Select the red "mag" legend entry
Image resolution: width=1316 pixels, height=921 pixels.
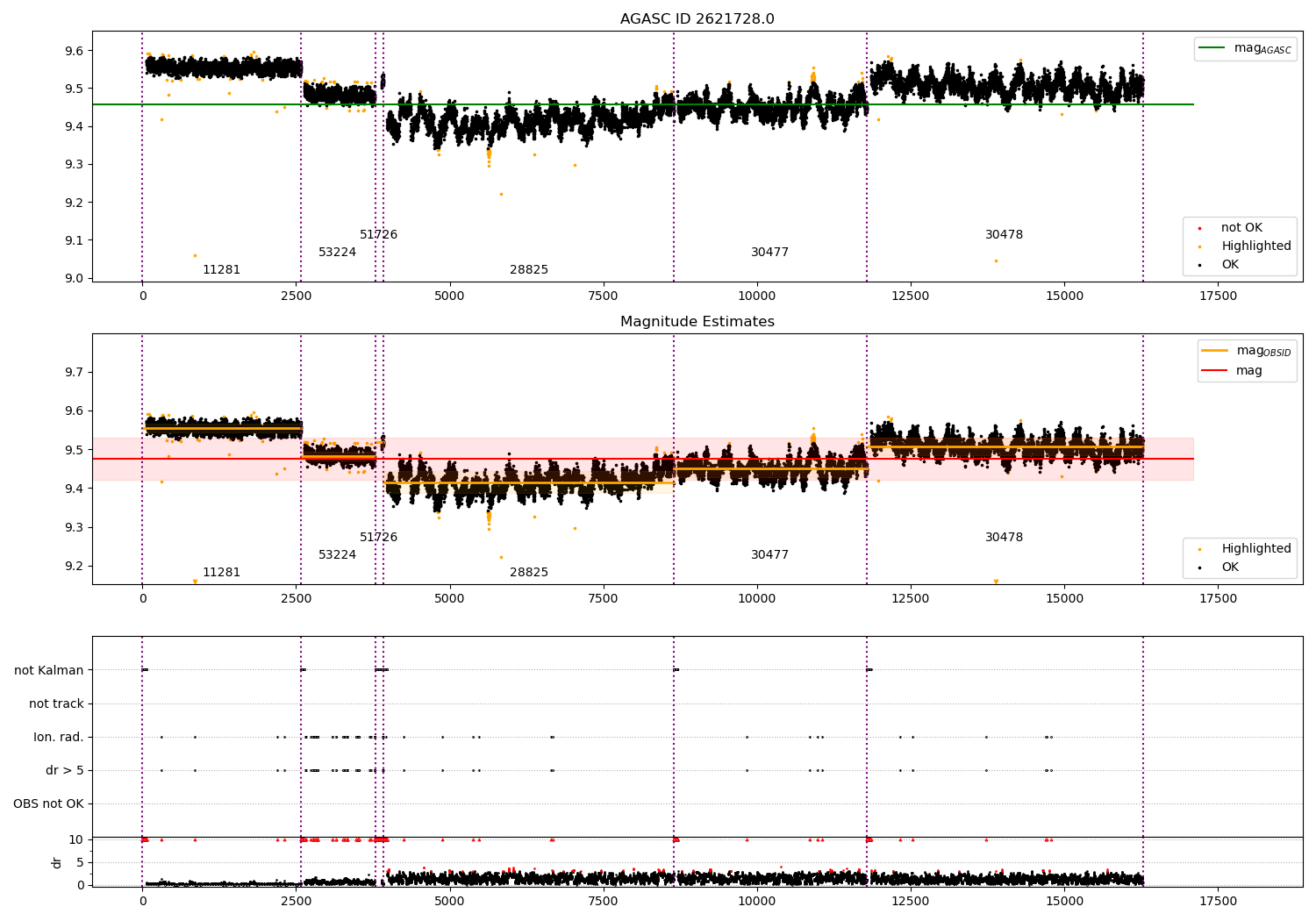point(1232,371)
